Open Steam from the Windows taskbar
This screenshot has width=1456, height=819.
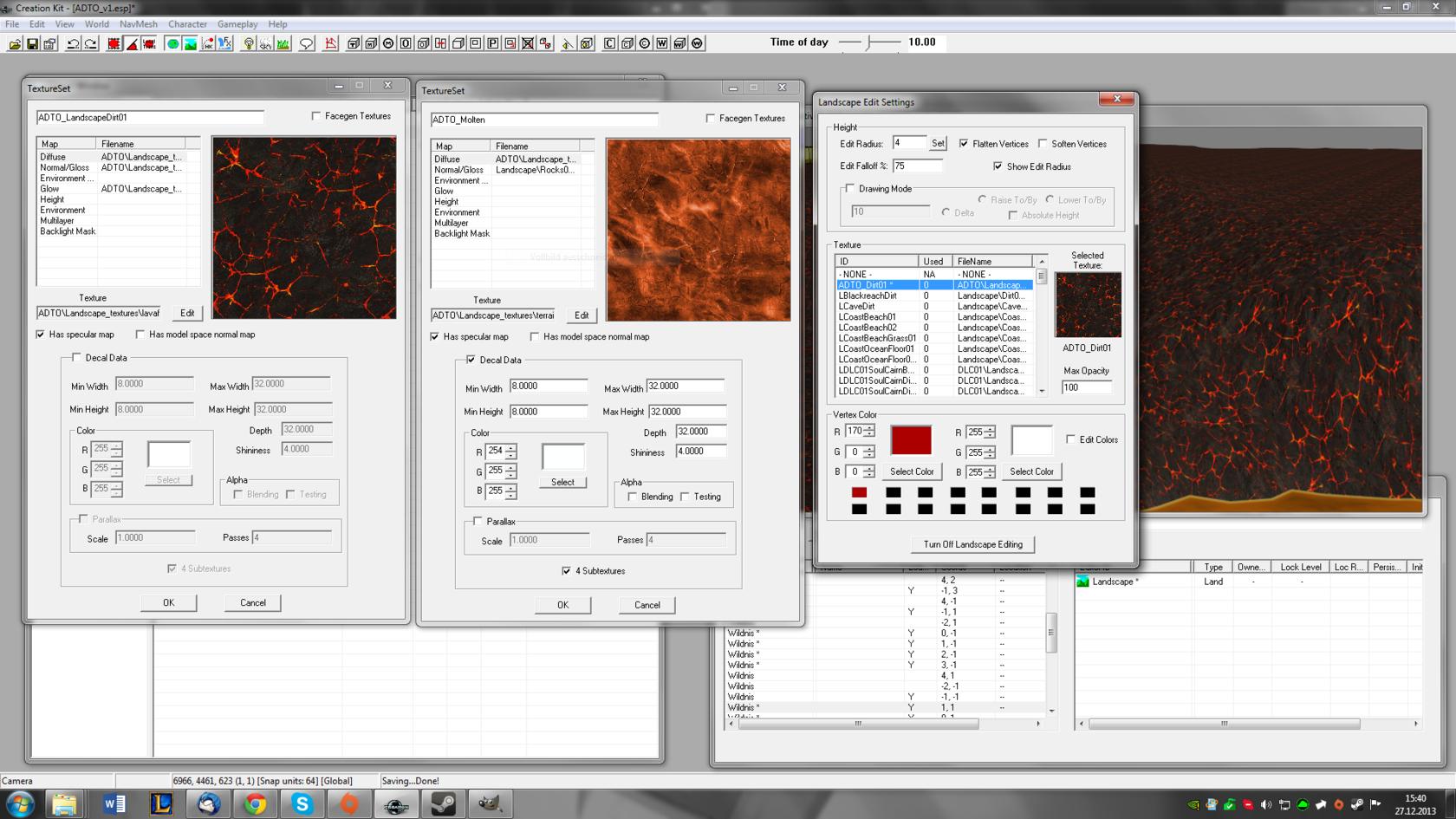tap(443, 804)
